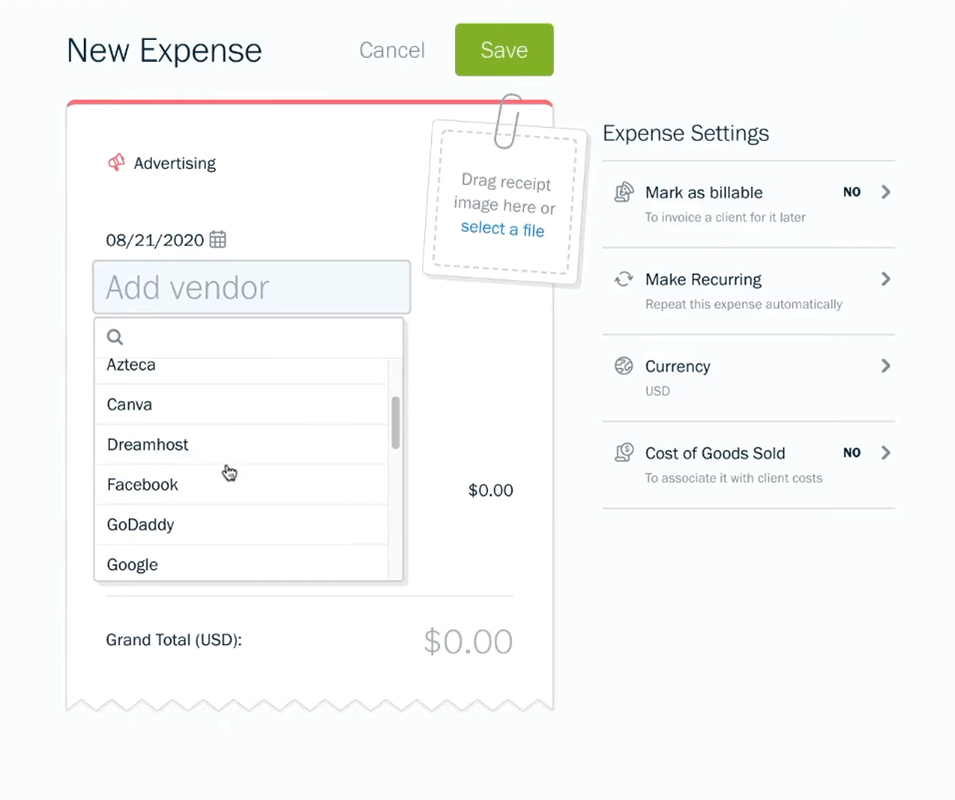Expand Make Recurring chevron
This screenshot has width=955, height=800.
click(x=886, y=279)
